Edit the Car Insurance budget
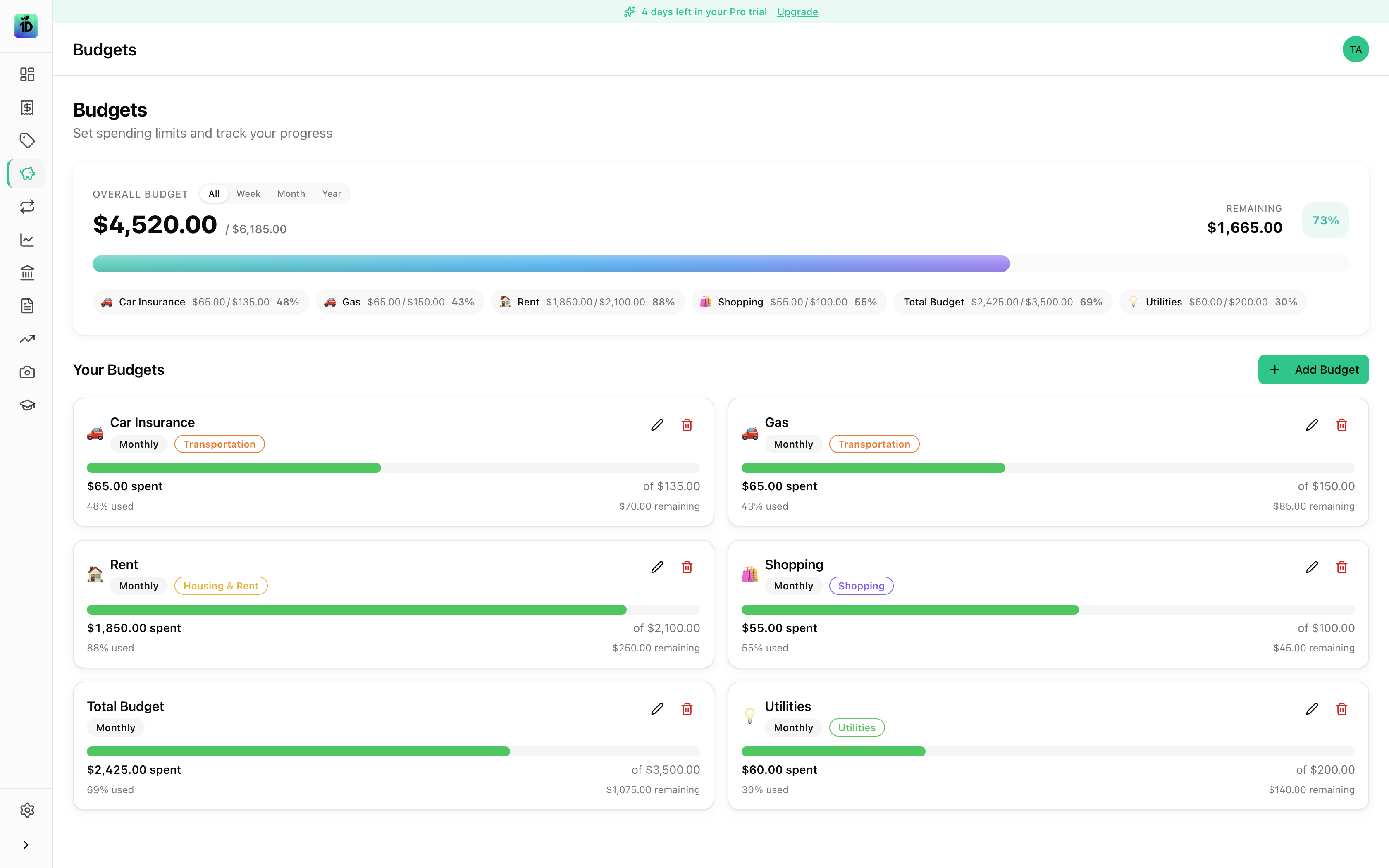 point(657,425)
